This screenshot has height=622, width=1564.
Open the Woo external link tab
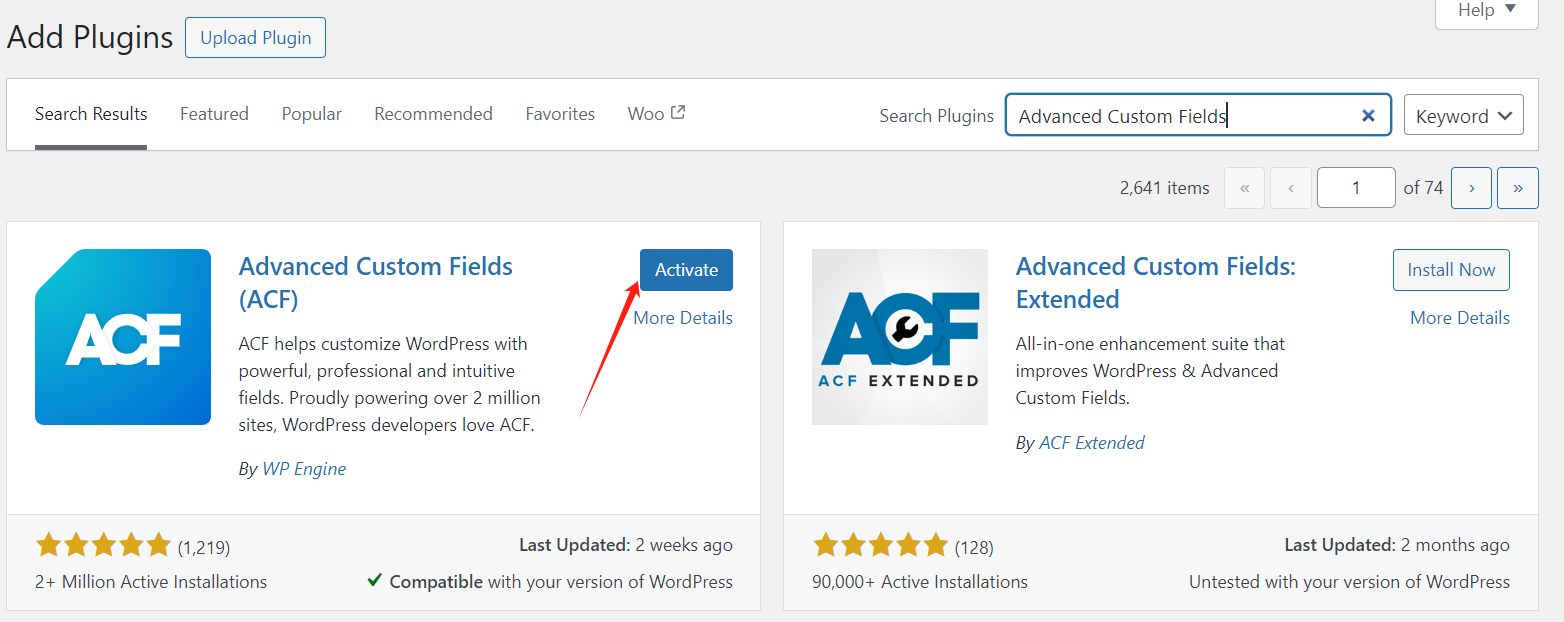(656, 114)
